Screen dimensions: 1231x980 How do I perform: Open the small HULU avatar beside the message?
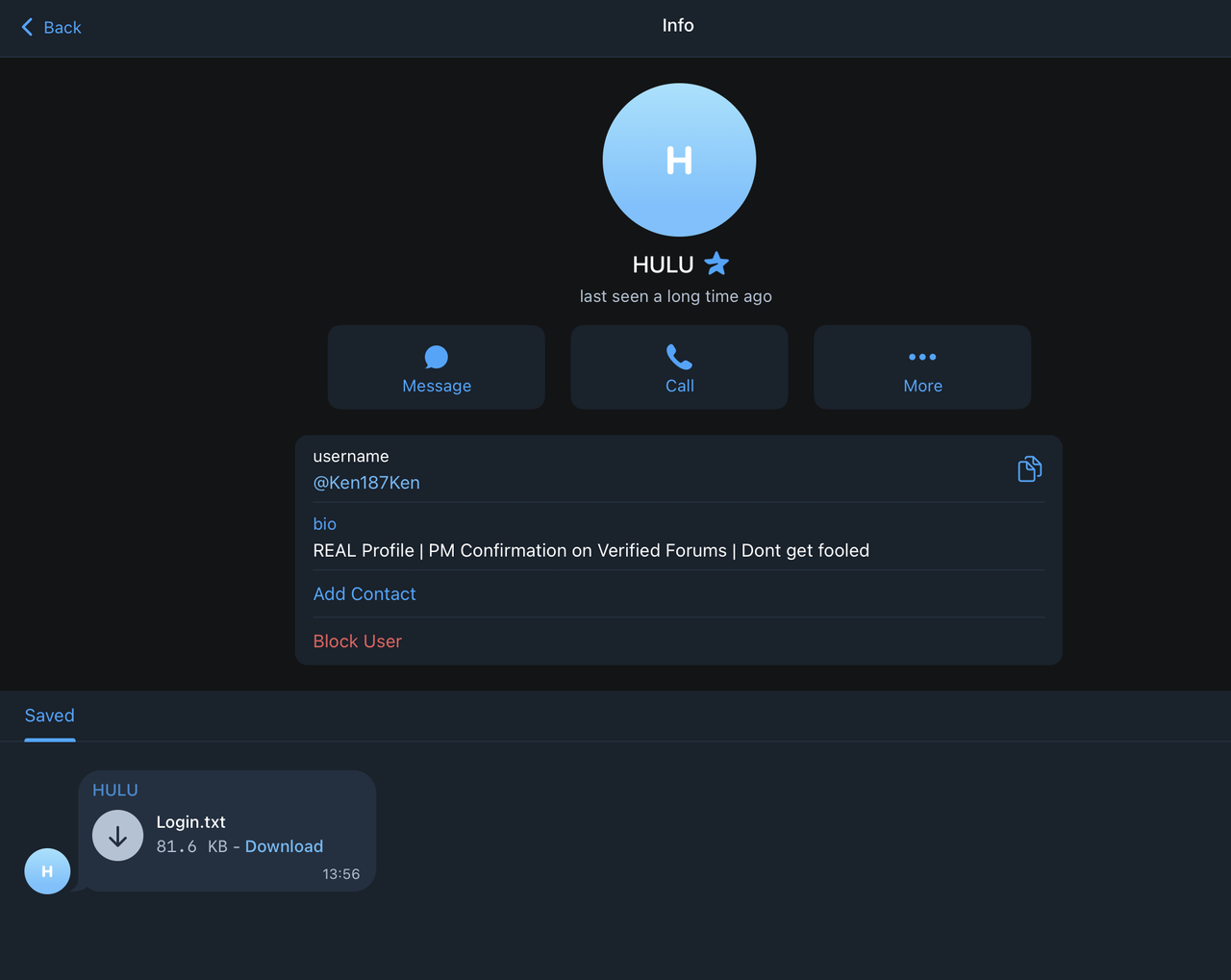47,871
